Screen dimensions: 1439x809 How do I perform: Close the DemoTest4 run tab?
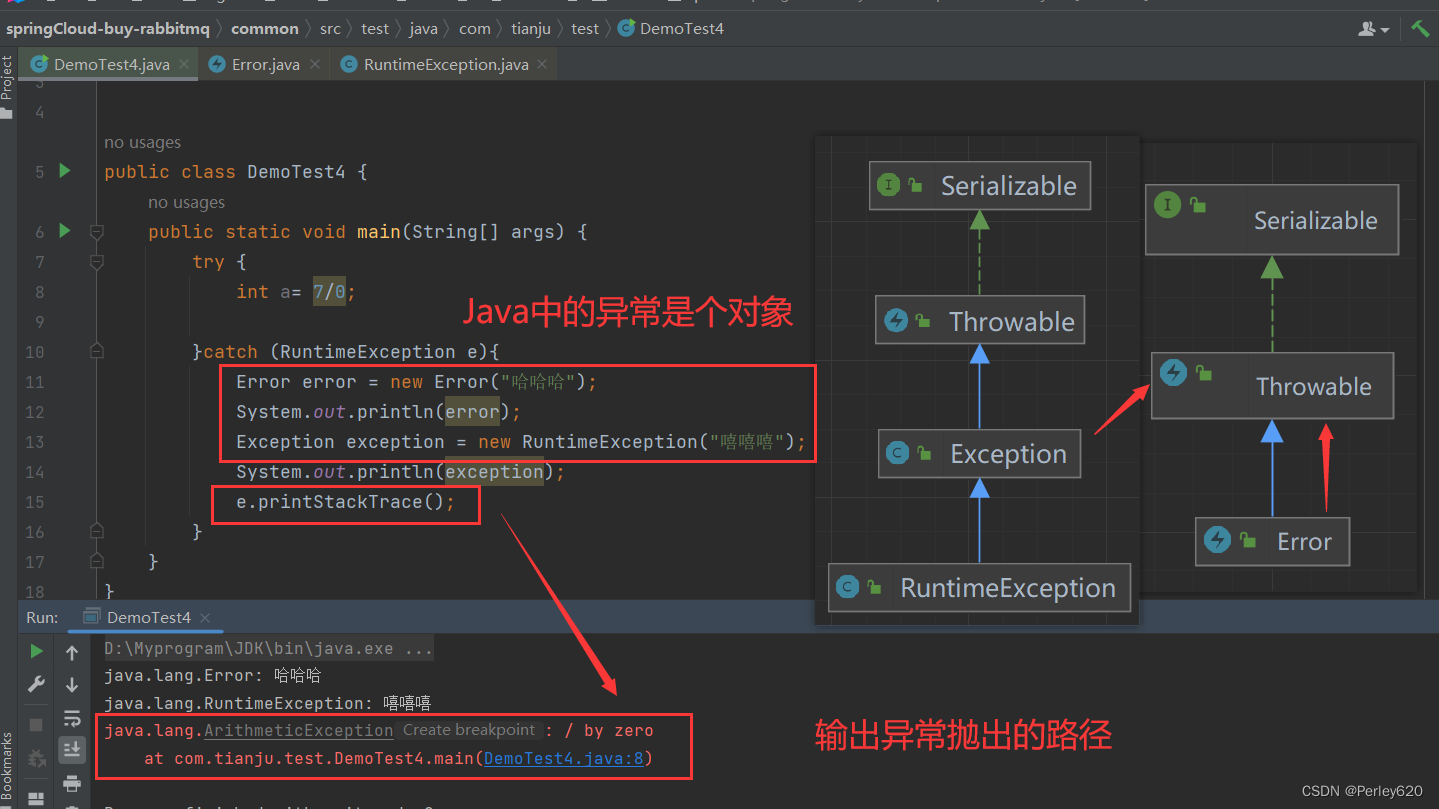[205, 618]
